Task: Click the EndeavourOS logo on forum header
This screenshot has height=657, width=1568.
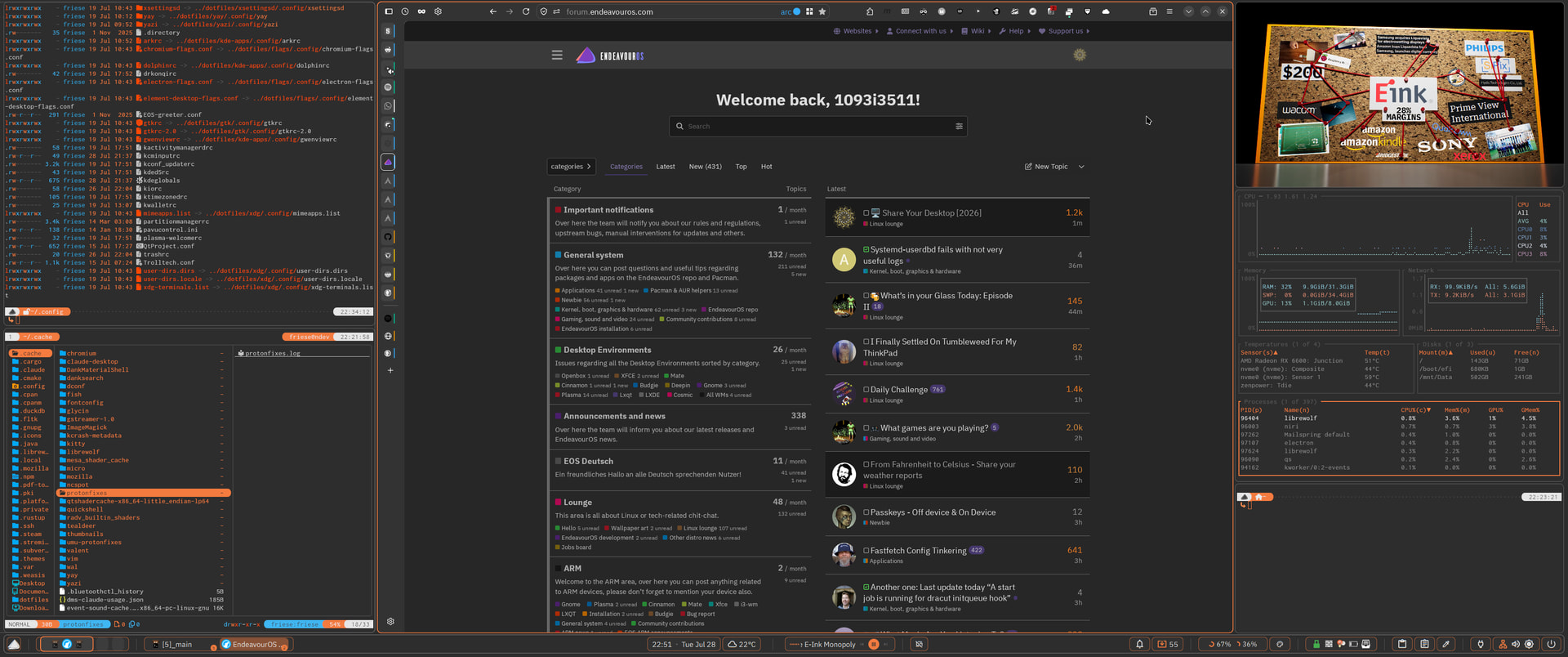Action: tap(610, 56)
